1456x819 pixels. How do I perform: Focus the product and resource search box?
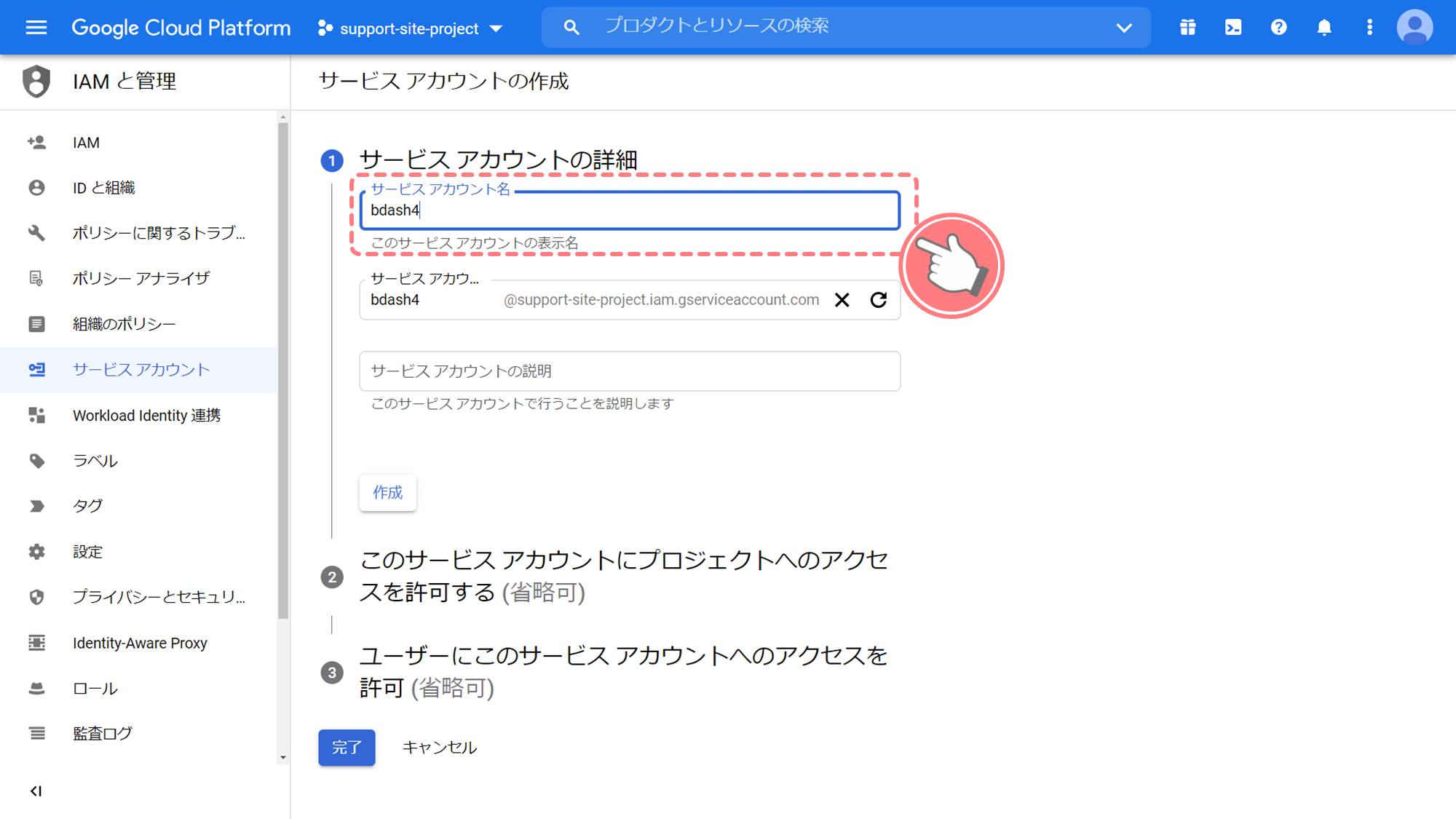click(844, 27)
